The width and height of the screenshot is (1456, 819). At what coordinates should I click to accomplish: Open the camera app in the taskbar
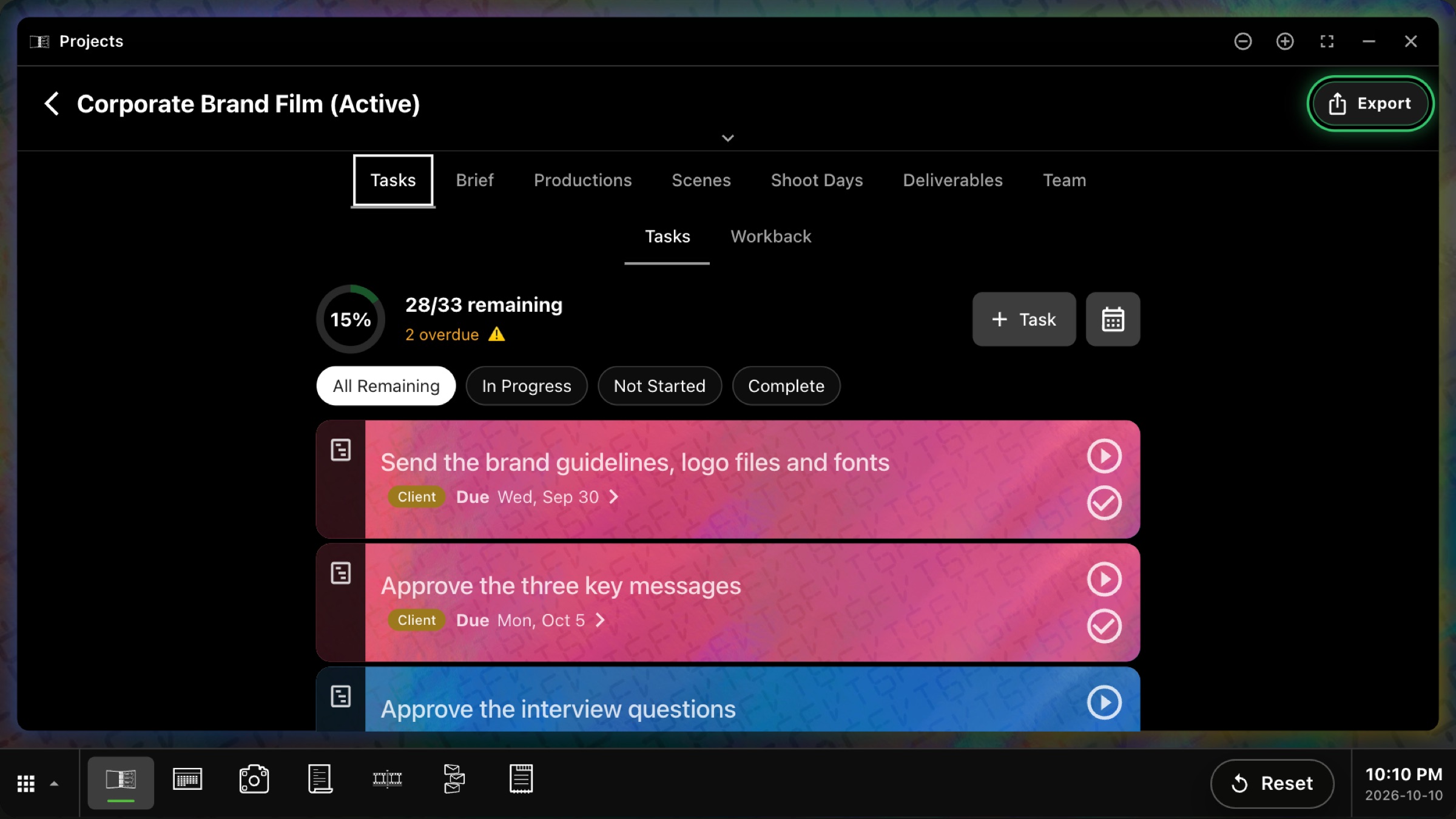point(254,780)
